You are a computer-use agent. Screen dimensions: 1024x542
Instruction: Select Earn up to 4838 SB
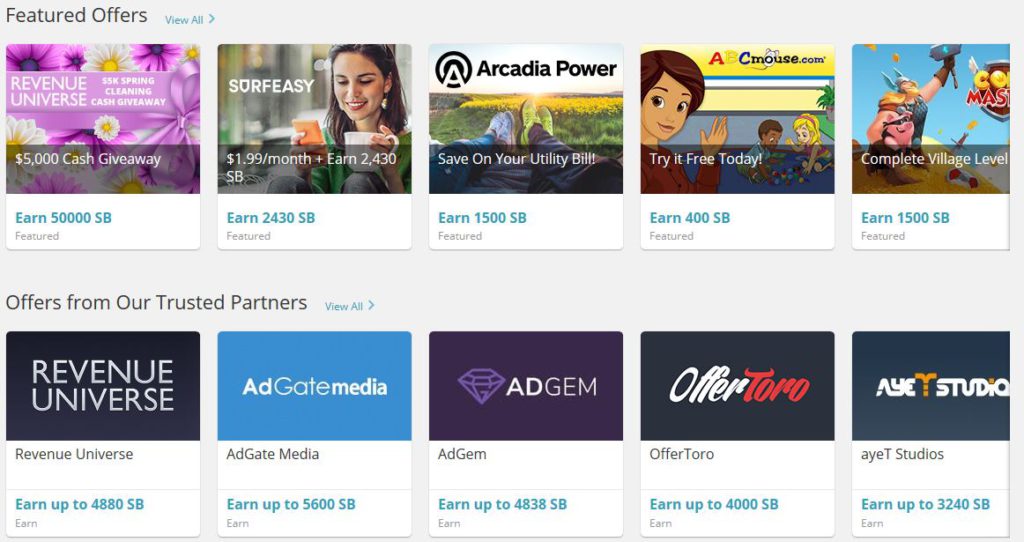point(502,504)
